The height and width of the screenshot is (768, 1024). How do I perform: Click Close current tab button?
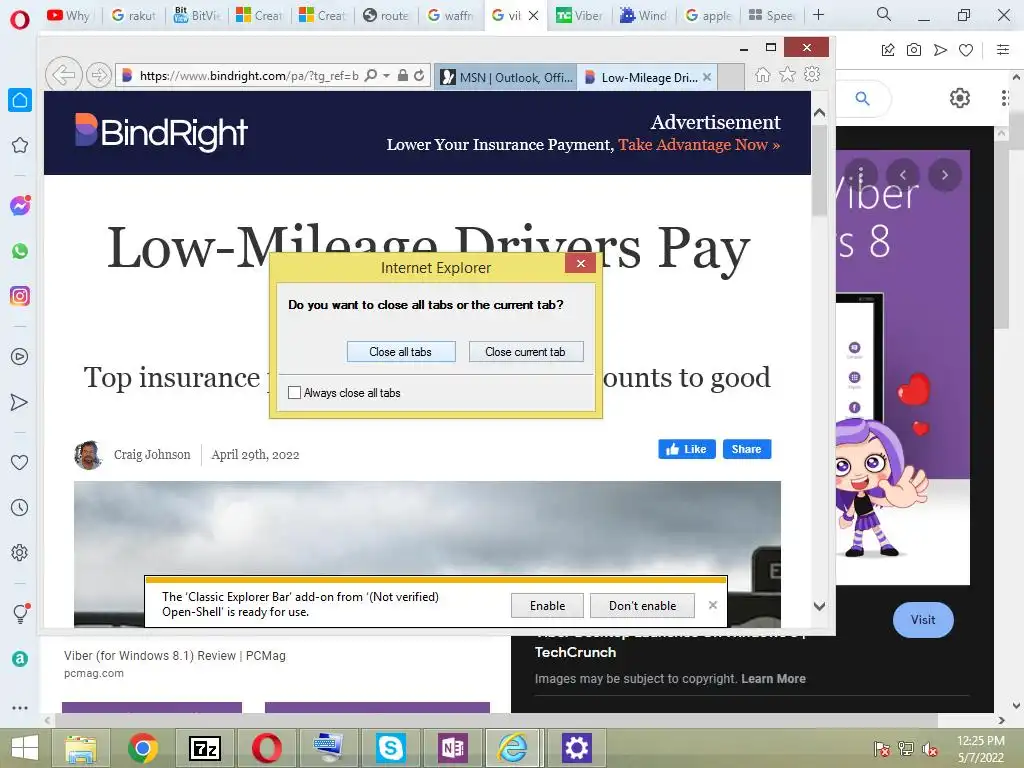(x=526, y=351)
